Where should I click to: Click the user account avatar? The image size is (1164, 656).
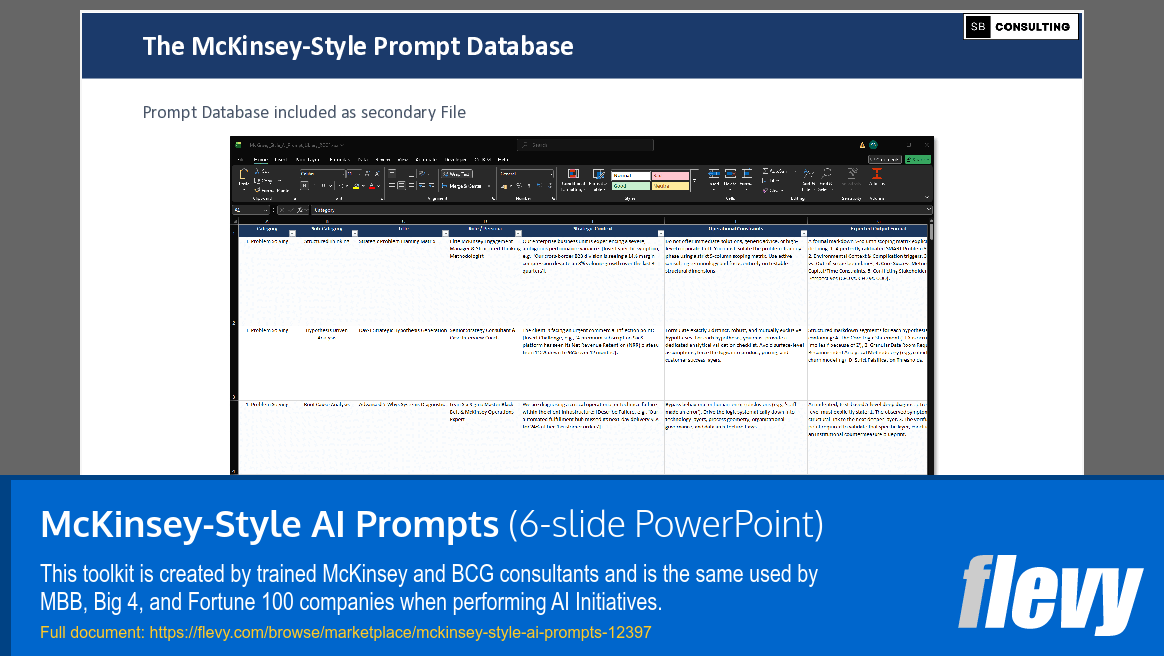pos(873,145)
